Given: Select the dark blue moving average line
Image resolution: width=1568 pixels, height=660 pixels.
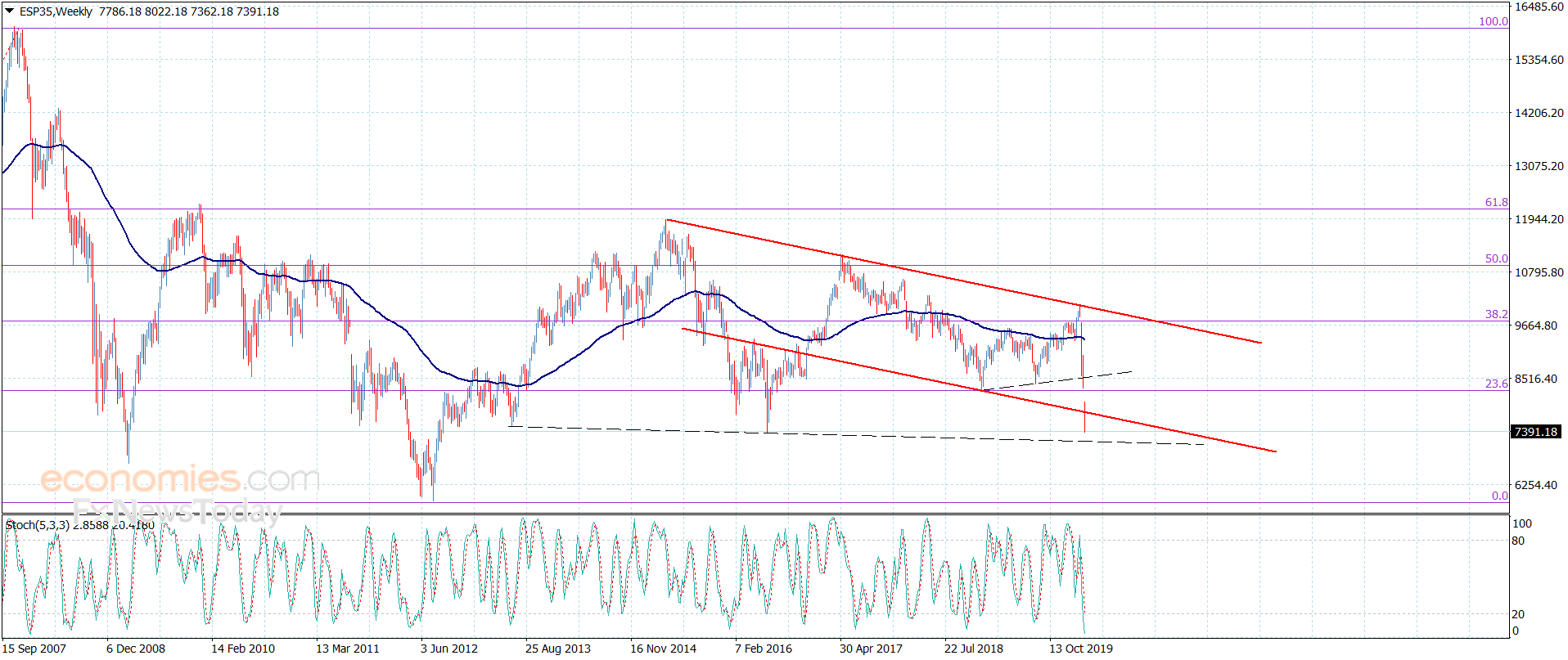Looking at the screenshot, I should click(x=542, y=263).
